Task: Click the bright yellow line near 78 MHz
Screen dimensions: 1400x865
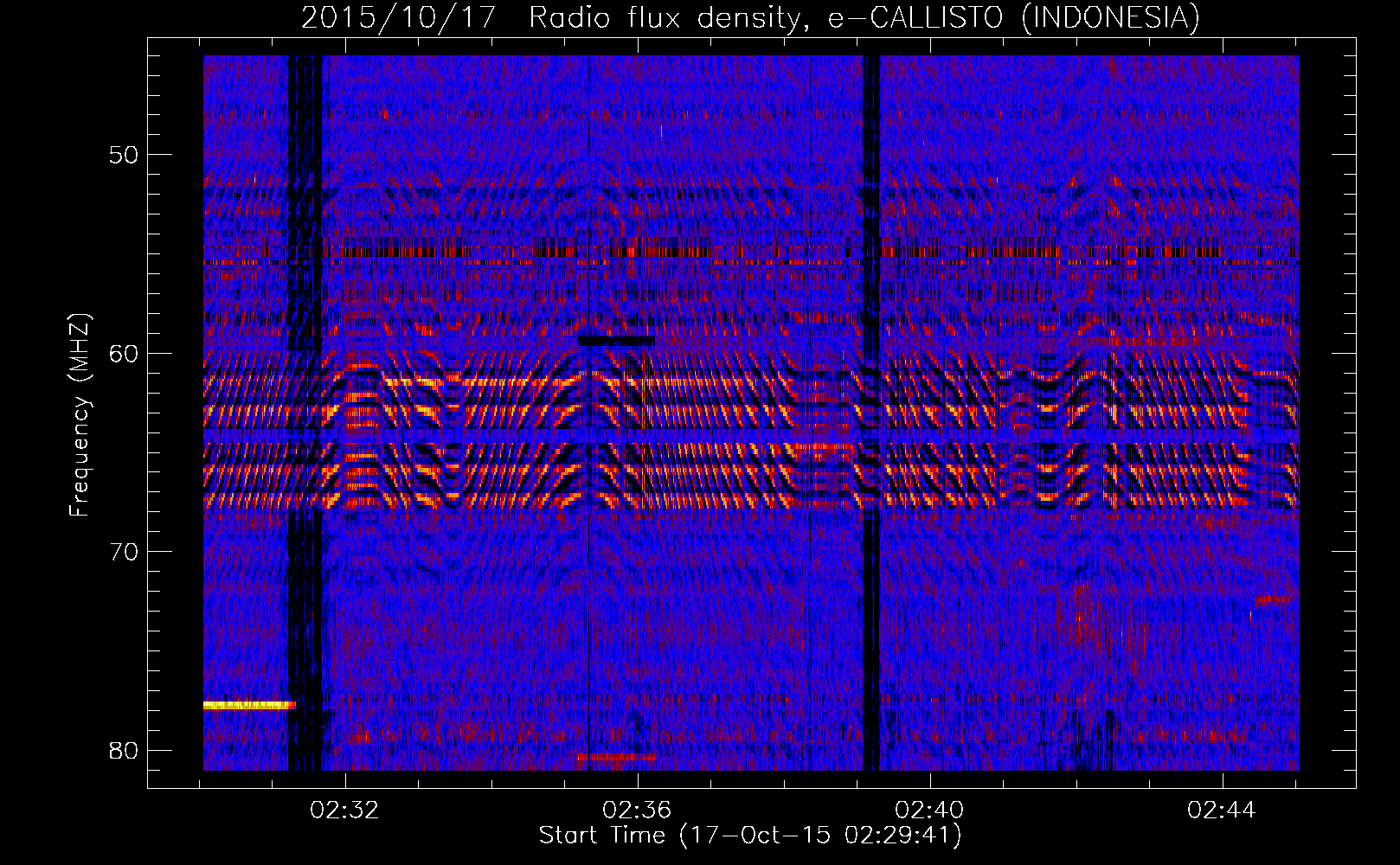Action: 249,705
